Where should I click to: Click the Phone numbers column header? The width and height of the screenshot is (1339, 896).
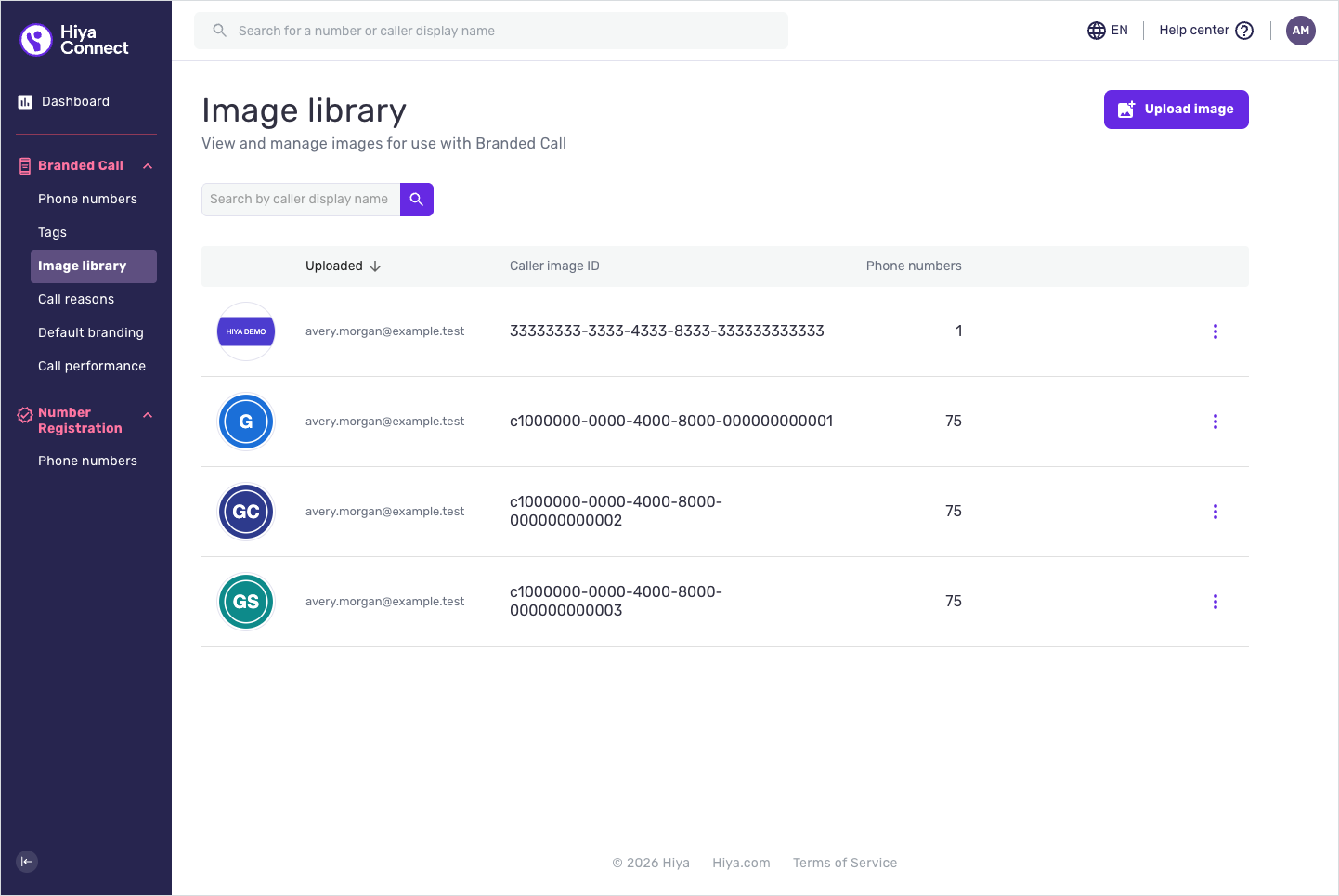pyautogui.click(x=914, y=266)
